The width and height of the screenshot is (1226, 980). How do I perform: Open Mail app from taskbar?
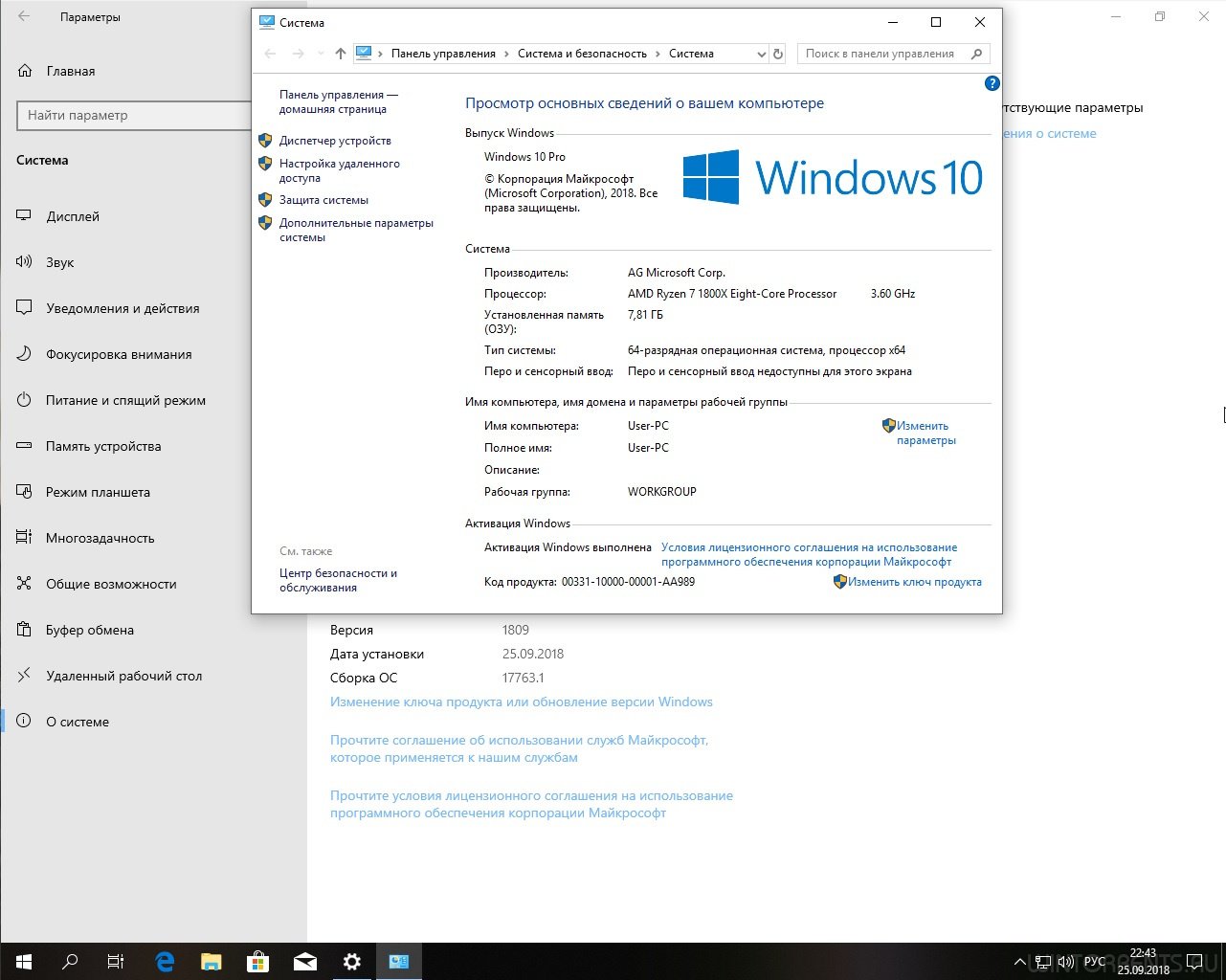(x=305, y=962)
